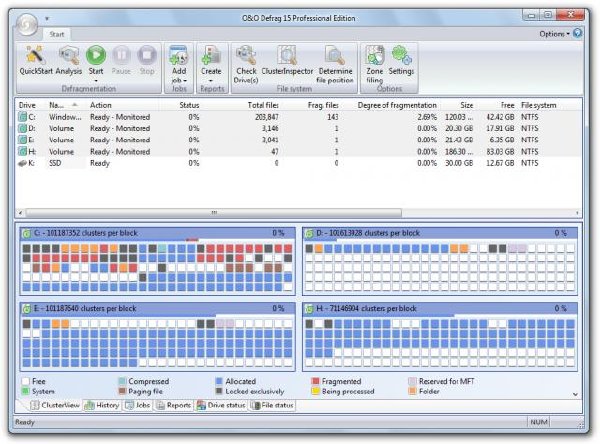Sort by the Frag. files column header
The width and height of the screenshot is (600, 444).
[323, 105]
